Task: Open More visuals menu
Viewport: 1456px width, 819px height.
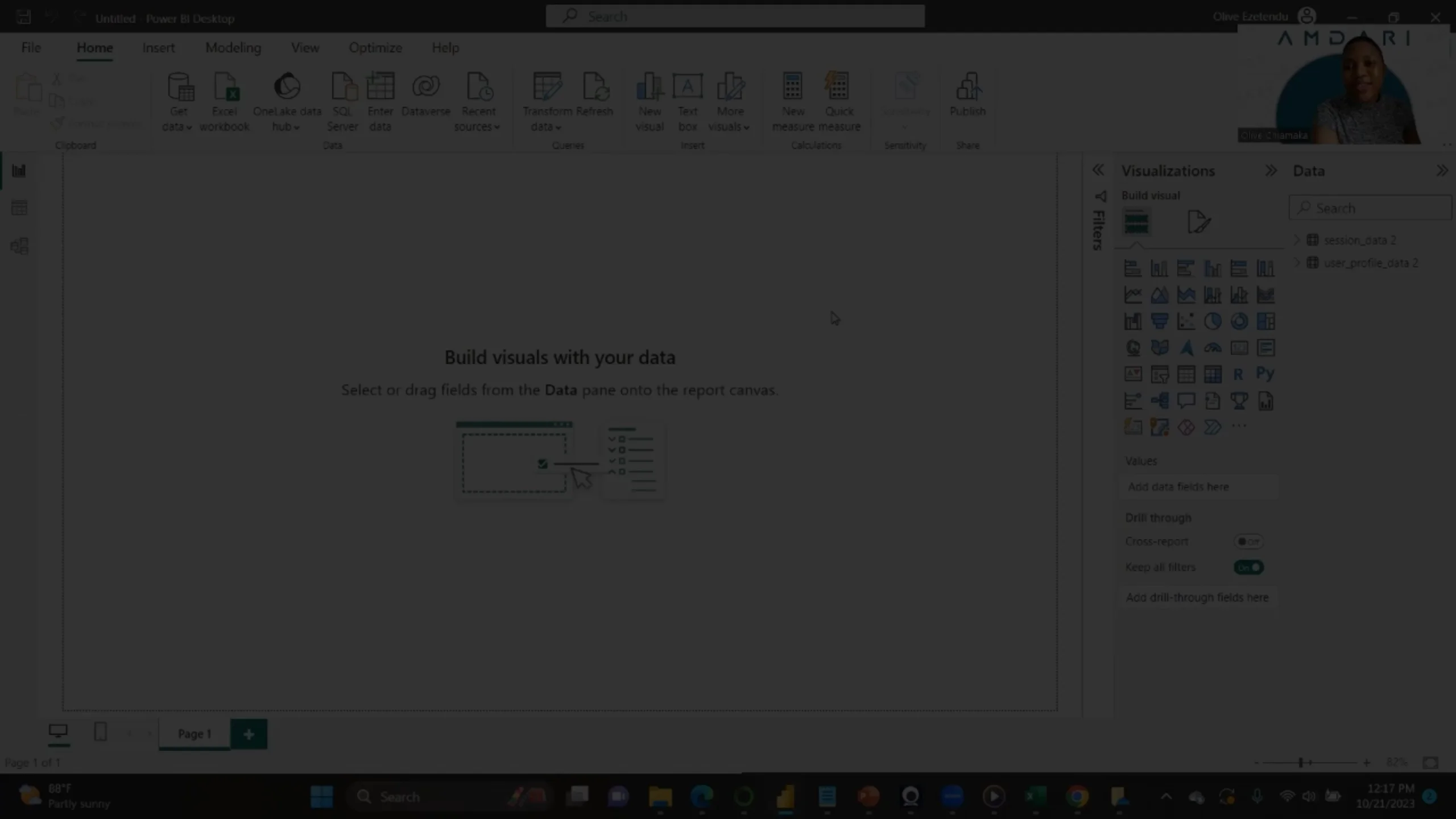Action: coord(730,102)
